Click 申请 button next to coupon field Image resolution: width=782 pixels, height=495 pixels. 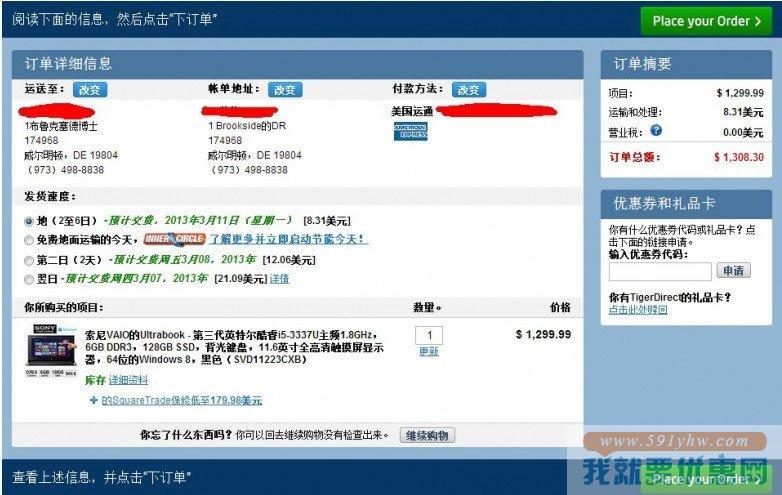coord(734,271)
